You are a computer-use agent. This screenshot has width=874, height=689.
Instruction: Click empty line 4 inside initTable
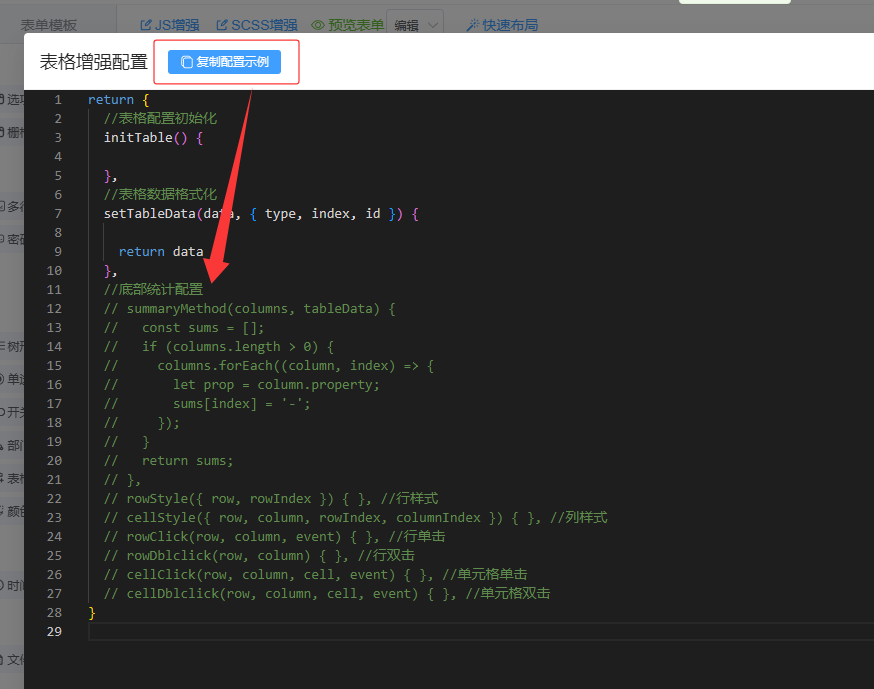pos(300,157)
